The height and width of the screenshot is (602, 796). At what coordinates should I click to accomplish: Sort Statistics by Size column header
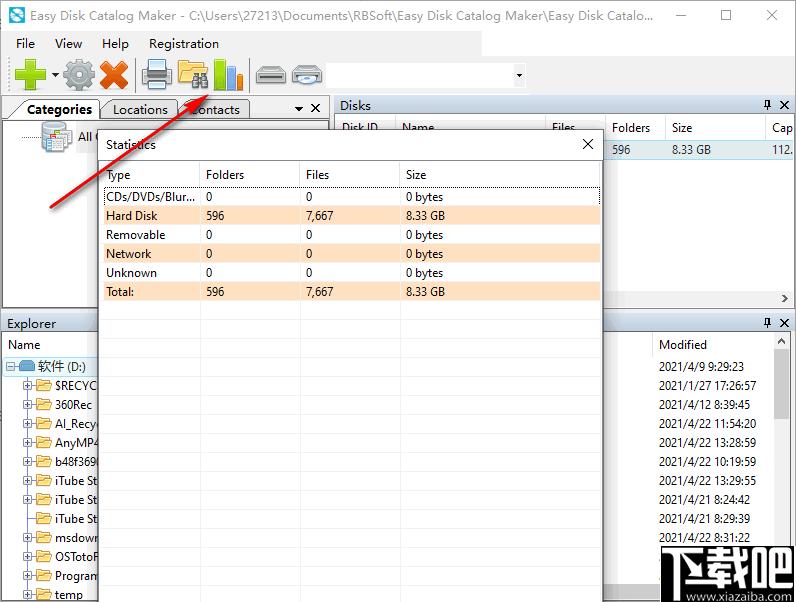point(500,175)
